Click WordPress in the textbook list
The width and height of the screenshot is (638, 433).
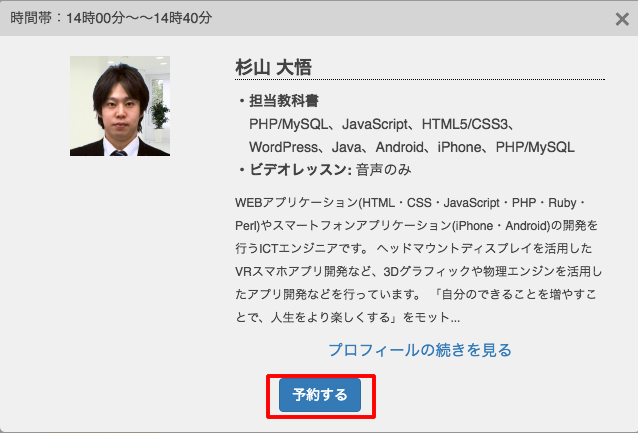point(283,147)
